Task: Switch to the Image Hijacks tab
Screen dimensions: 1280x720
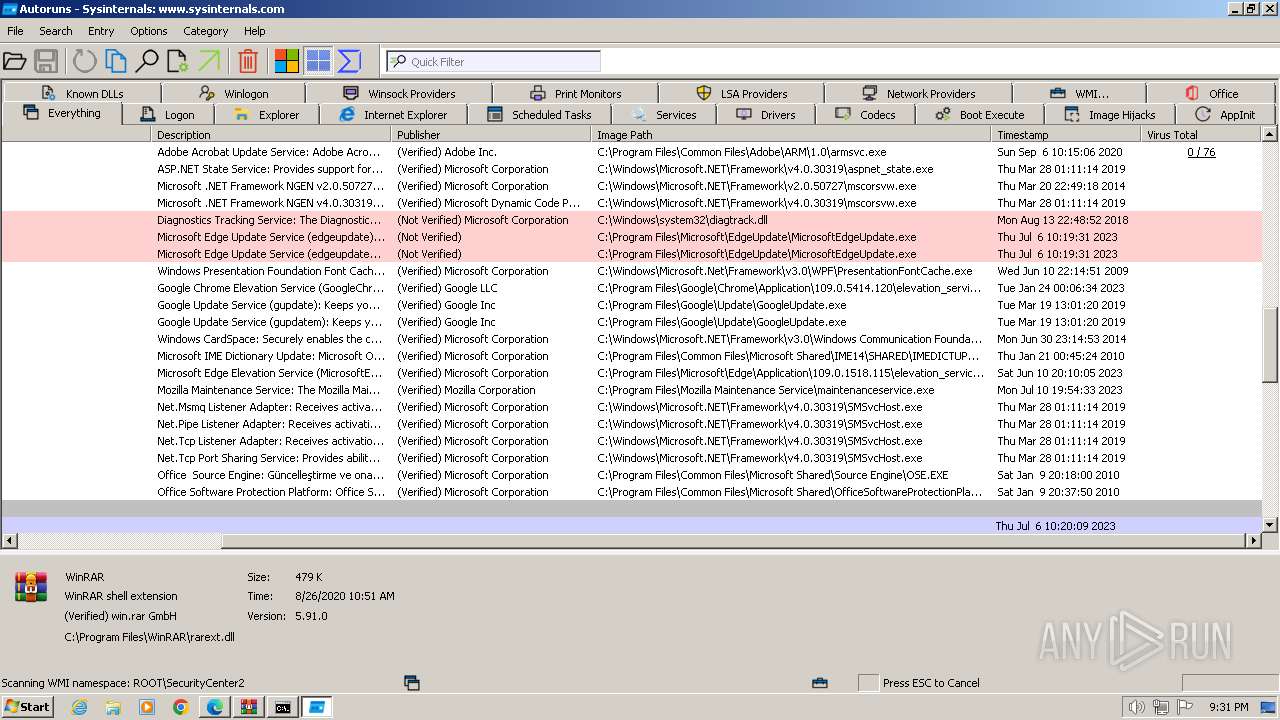Action: click(1109, 115)
